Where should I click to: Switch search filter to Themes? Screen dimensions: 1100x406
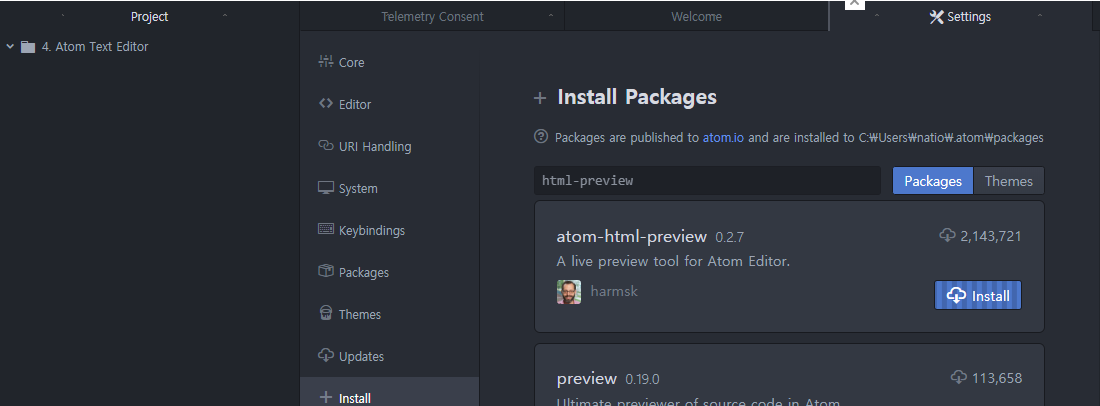[1009, 181]
